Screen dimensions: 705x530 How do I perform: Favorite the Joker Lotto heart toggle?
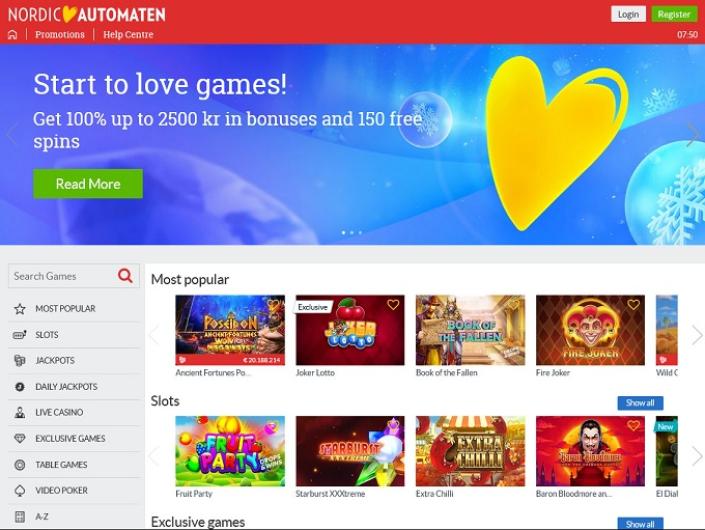point(393,305)
